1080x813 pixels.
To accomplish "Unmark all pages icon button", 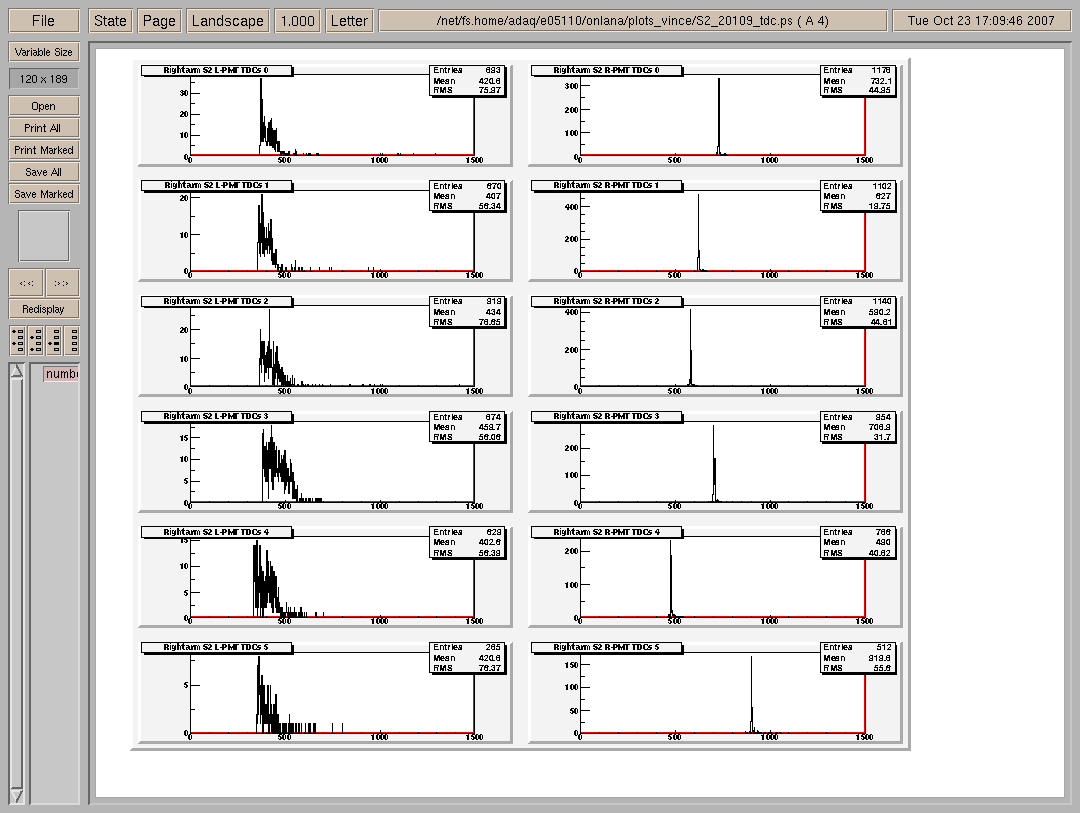I will (72, 340).
